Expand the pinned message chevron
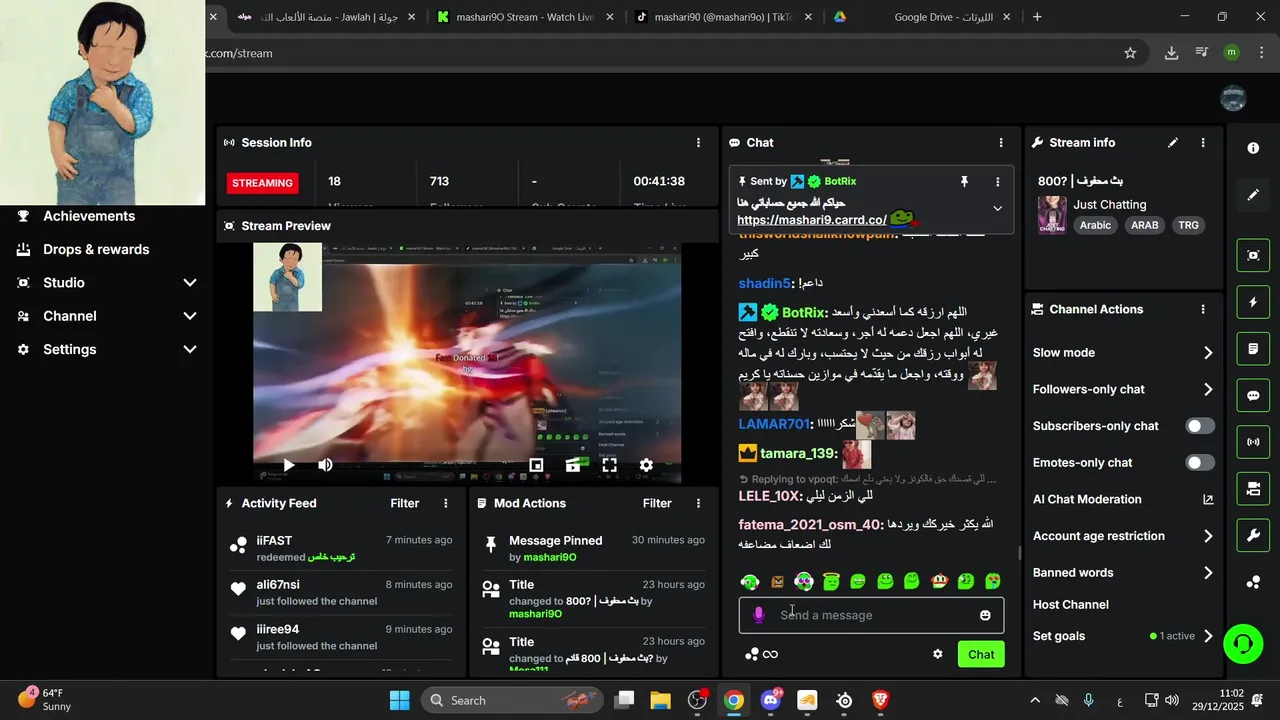The height and width of the screenshot is (720, 1280). (997, 209)
